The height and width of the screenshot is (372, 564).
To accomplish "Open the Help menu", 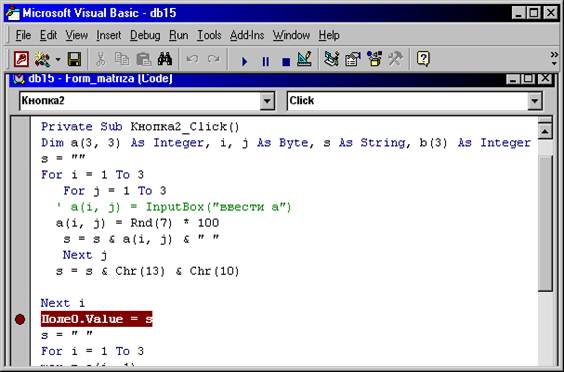I will [329, 35].
